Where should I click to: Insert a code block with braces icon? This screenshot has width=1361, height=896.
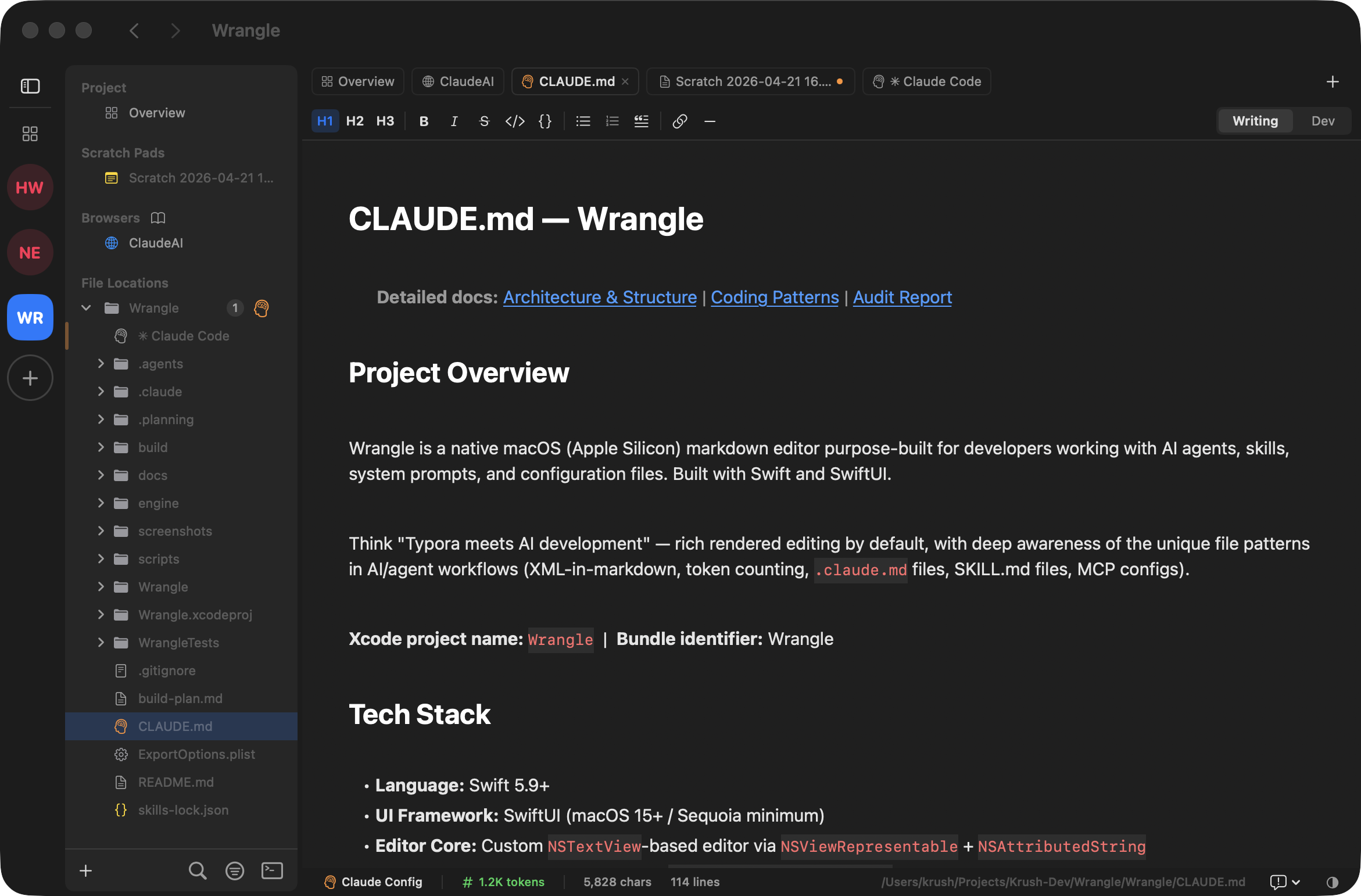click(545, 121)
